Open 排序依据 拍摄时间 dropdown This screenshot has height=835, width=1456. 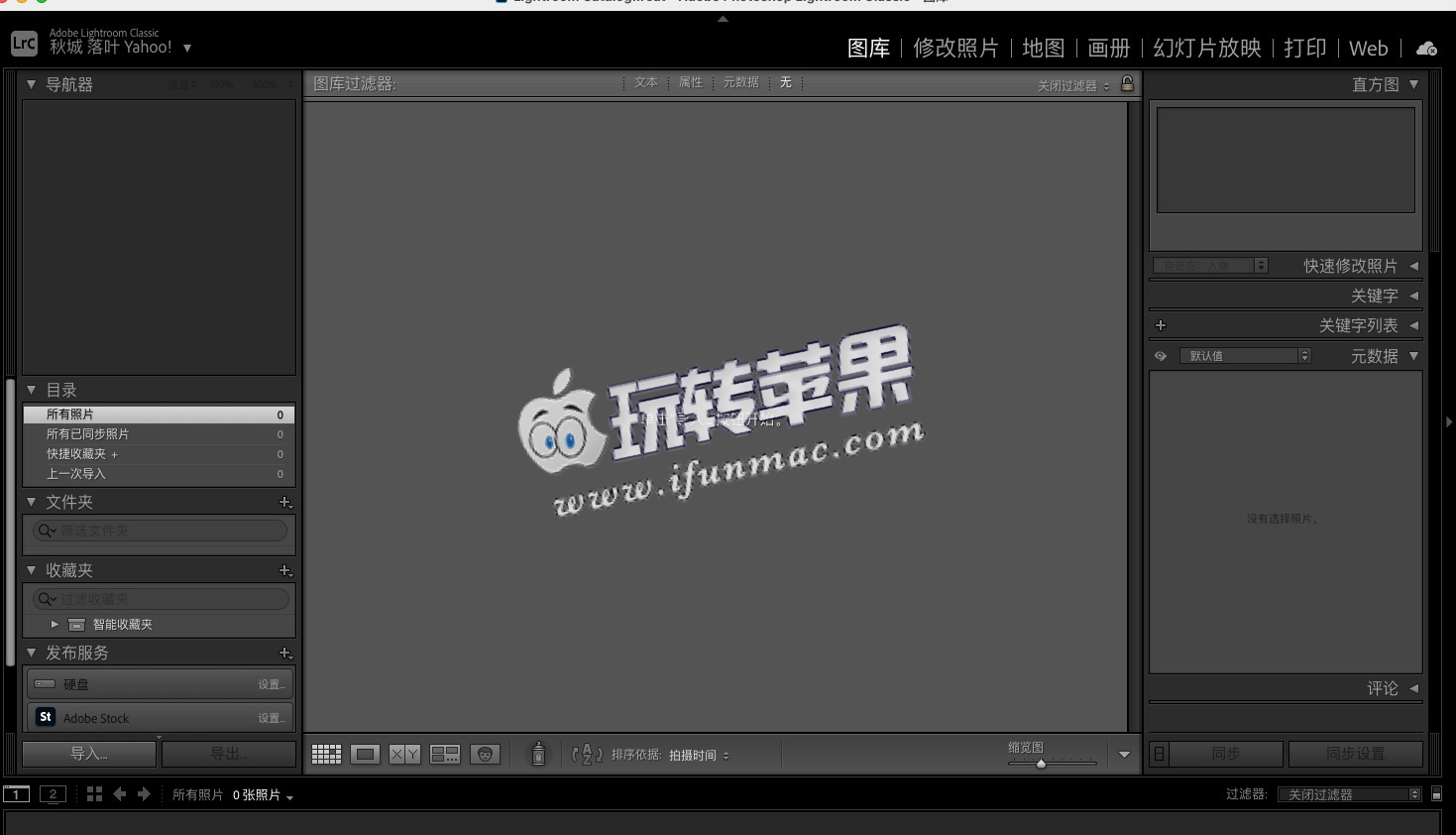699,756
